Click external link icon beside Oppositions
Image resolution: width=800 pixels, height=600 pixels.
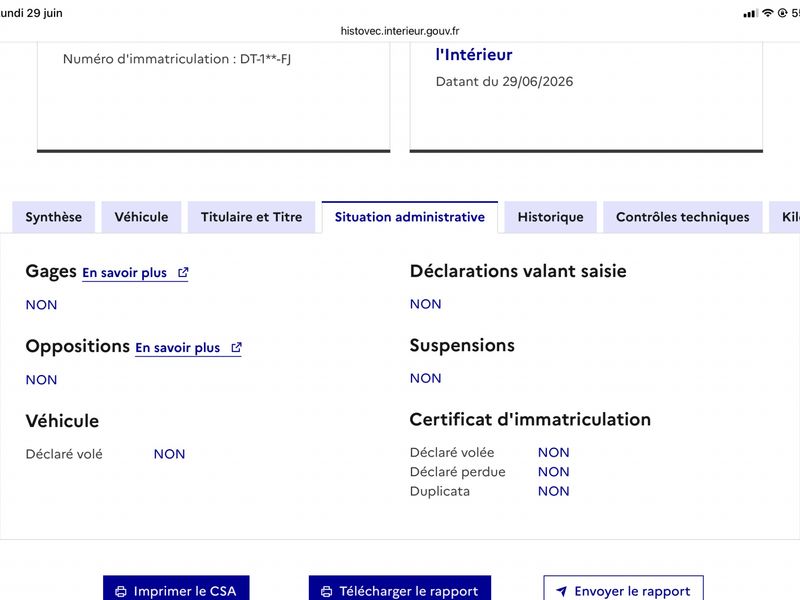(x=236, y=347)
